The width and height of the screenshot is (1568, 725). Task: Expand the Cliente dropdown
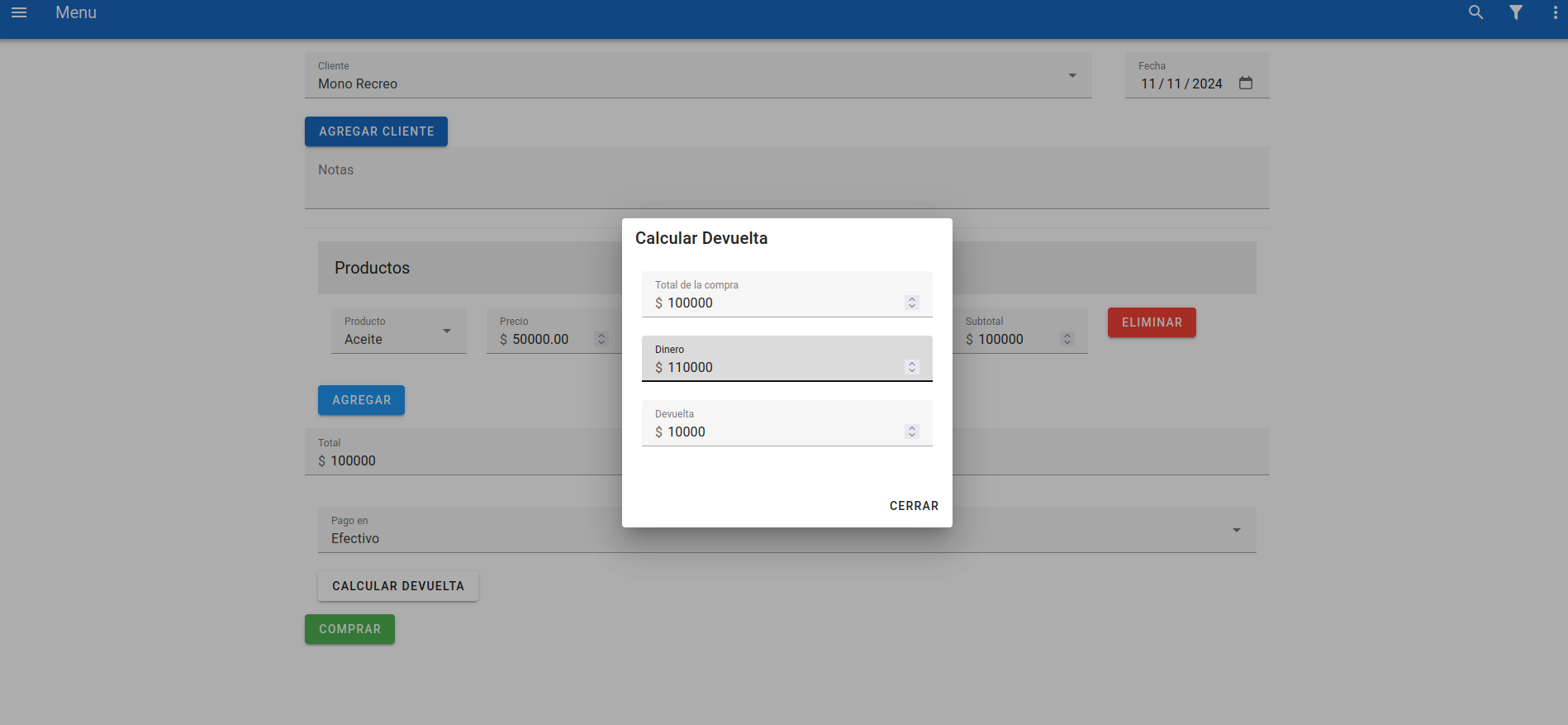pos(1072,76)
